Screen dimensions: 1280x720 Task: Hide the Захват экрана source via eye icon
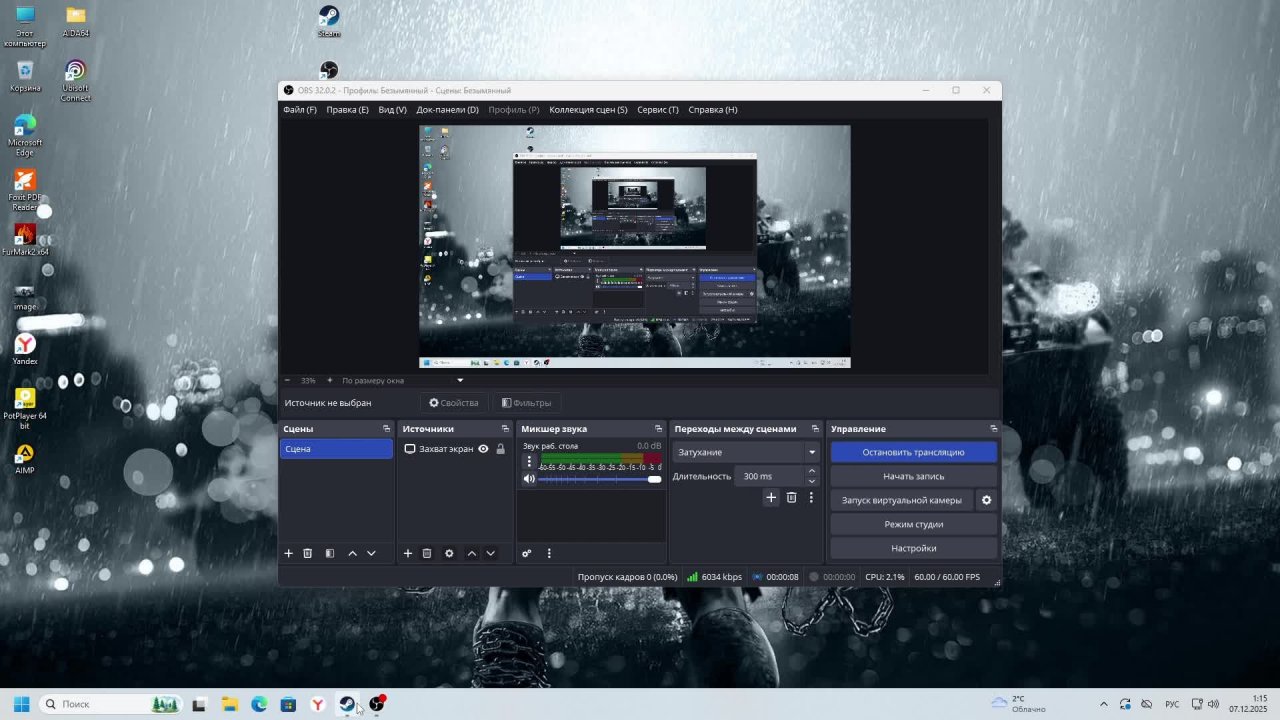point(483,449)
